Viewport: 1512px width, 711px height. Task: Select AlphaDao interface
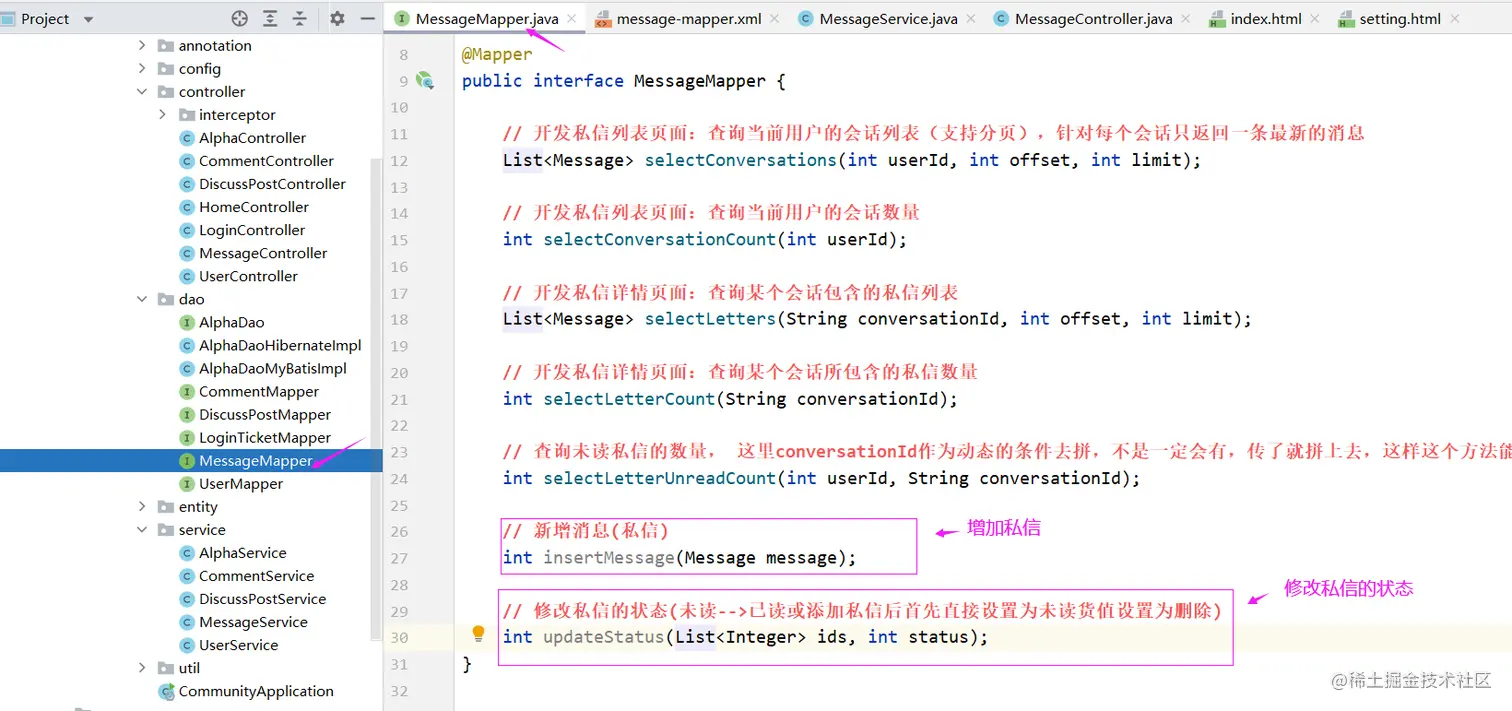tap(231, 322)
